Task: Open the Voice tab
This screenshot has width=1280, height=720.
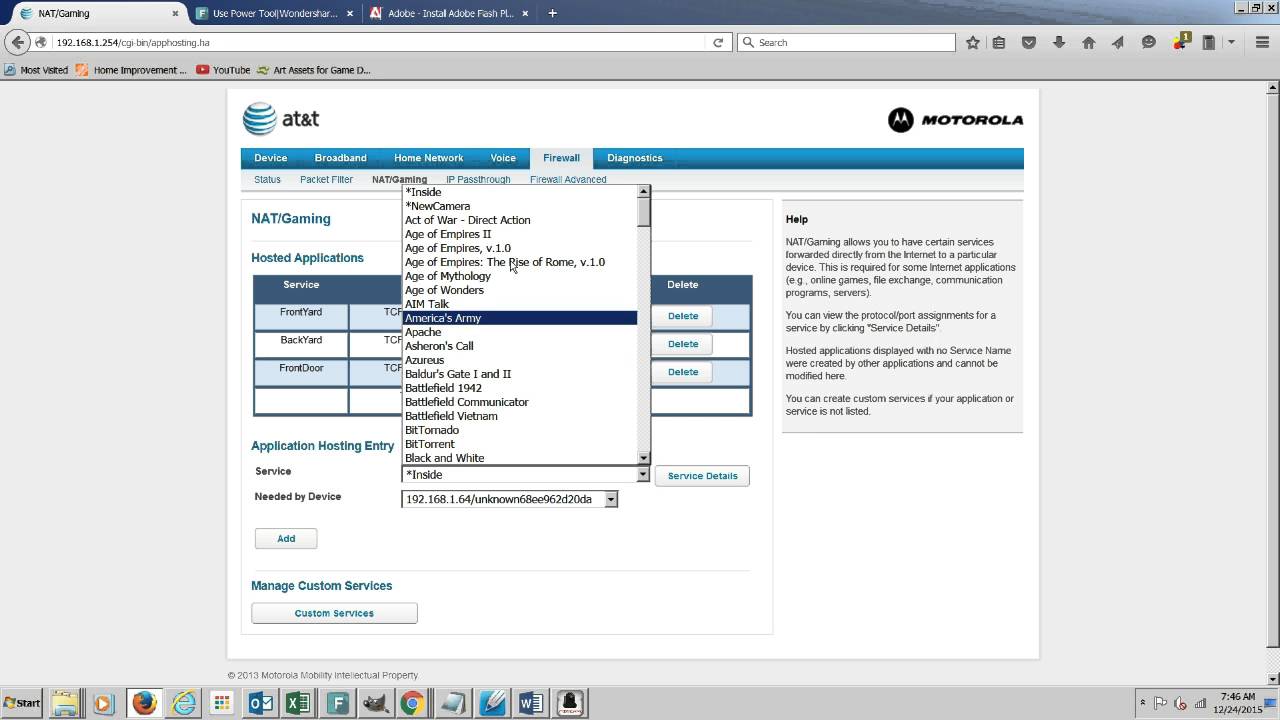Action: point(503,158)
